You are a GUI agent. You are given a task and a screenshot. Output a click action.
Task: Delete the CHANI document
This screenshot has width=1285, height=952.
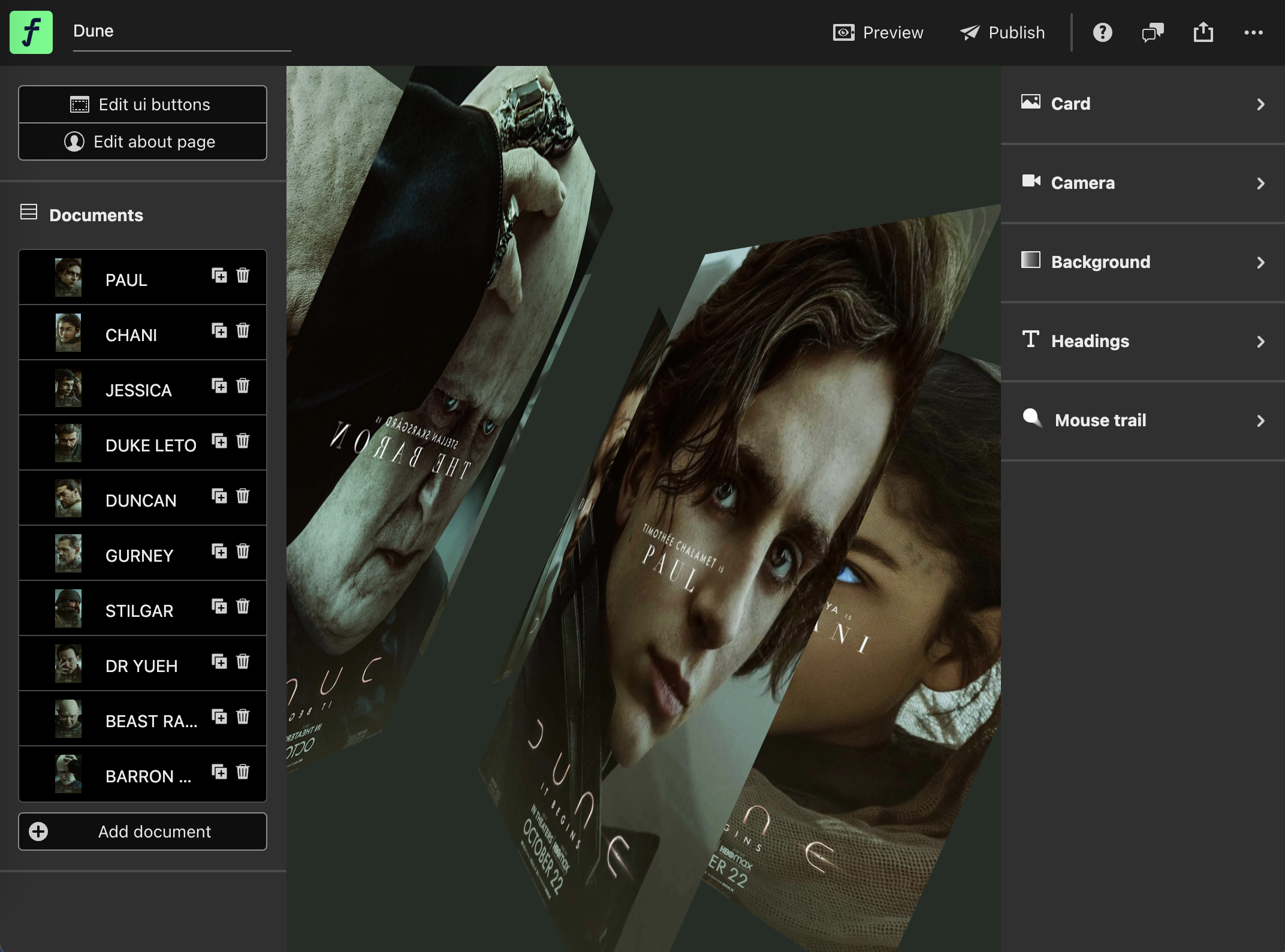click(x=243, y=330)
